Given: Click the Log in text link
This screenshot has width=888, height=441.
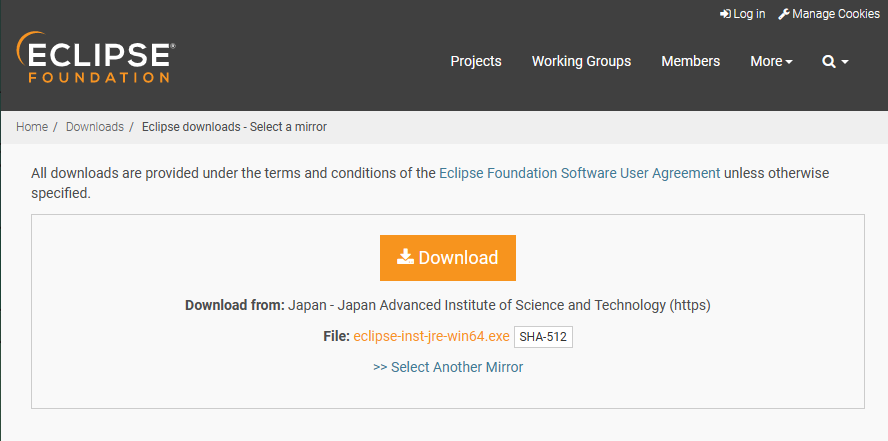Looking at the screenshot, I should pyautogui.click(x=749, y=14).
